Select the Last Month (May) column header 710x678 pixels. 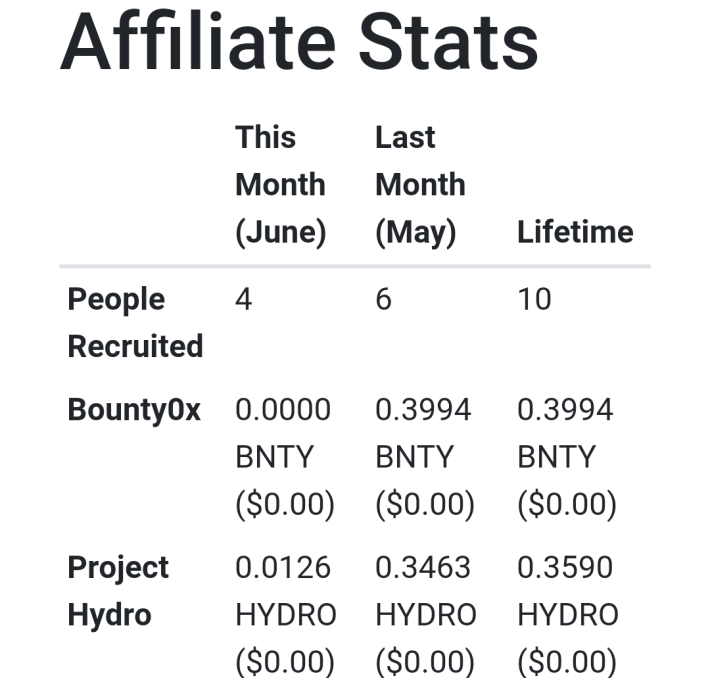pos(420,185)
